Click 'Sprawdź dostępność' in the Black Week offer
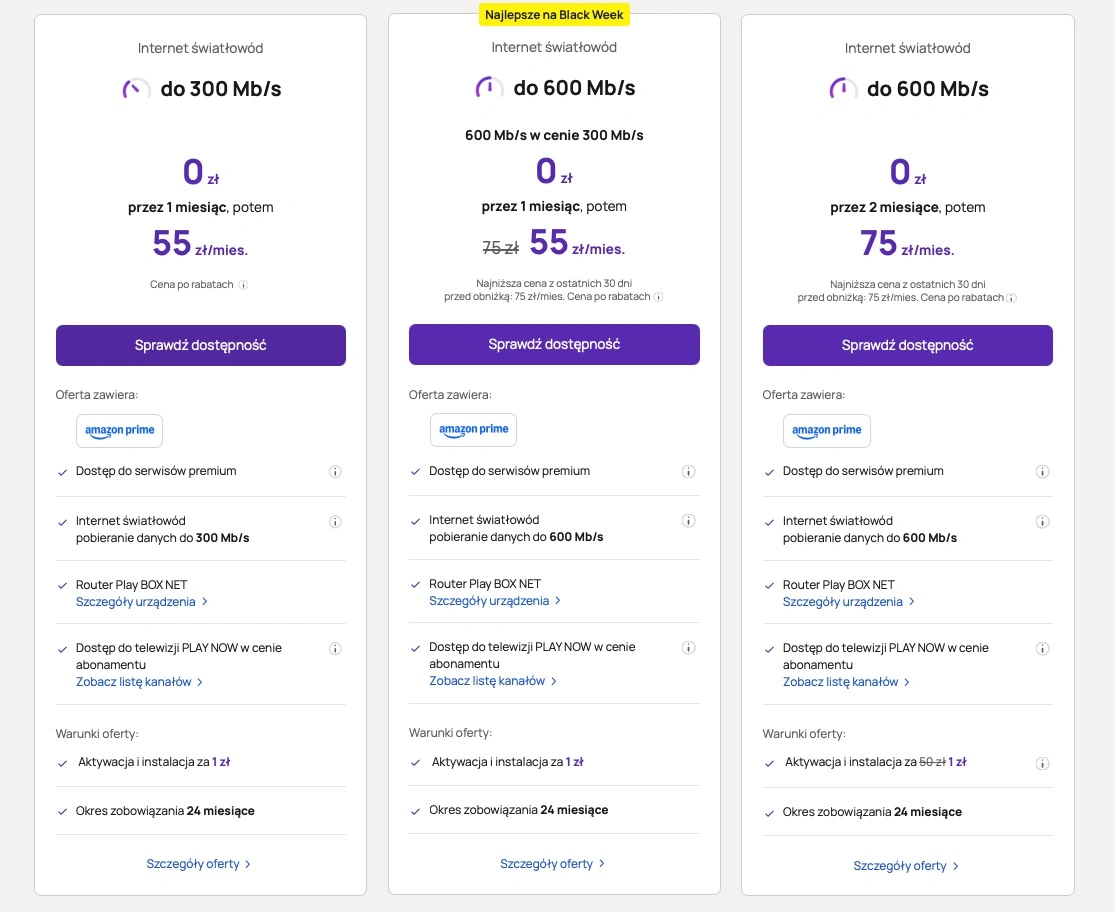The height and width of the screenshot is (912, 1115). [x=554, y=345]
